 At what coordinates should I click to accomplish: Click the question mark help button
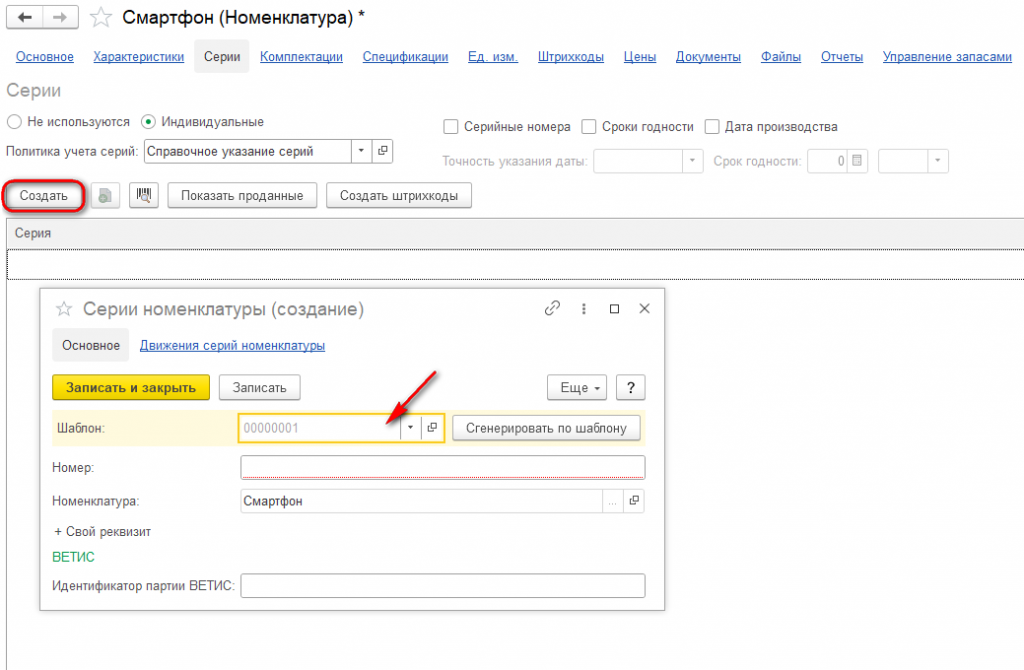[630, 387]
